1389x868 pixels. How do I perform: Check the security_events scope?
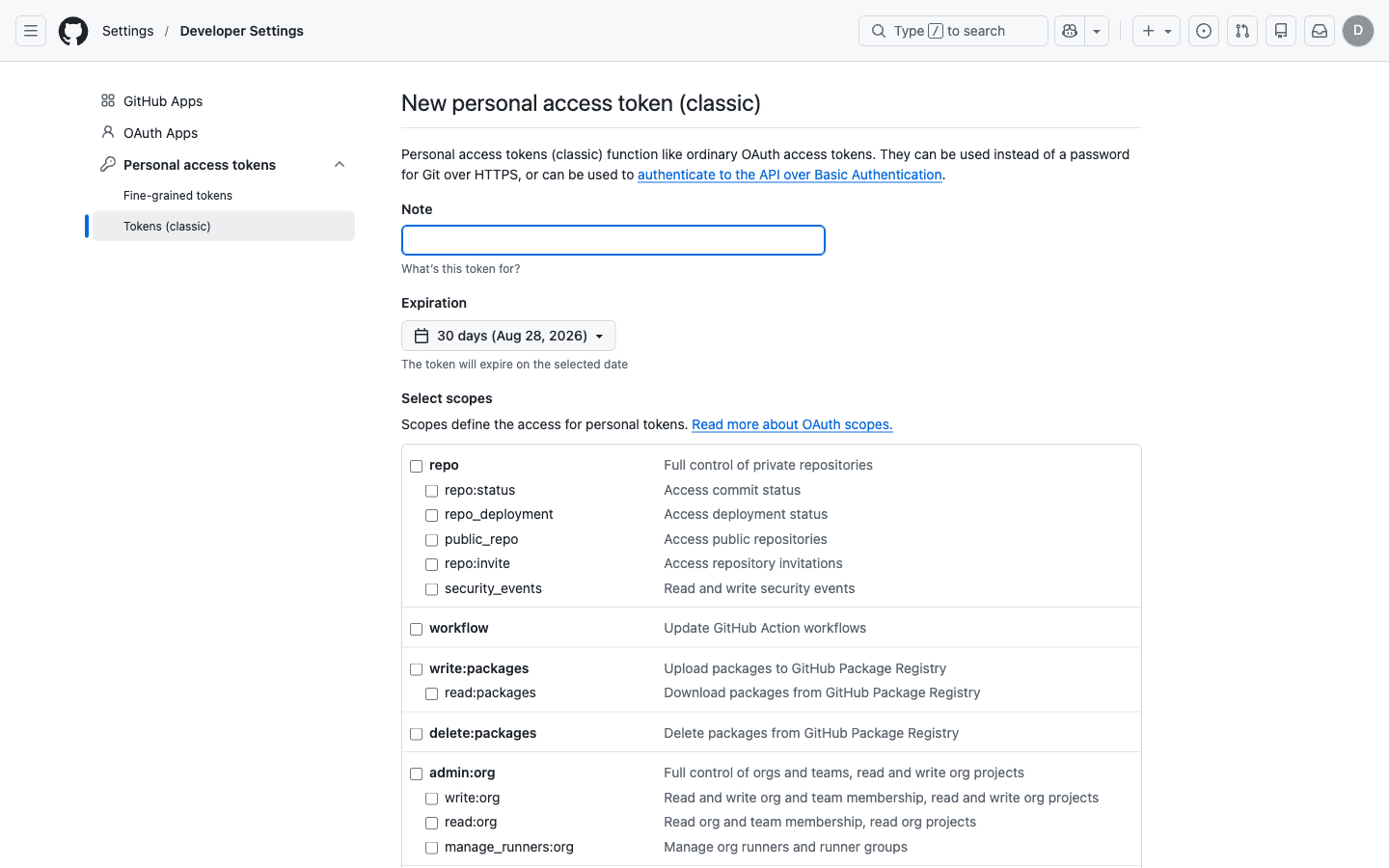(432, 589)
